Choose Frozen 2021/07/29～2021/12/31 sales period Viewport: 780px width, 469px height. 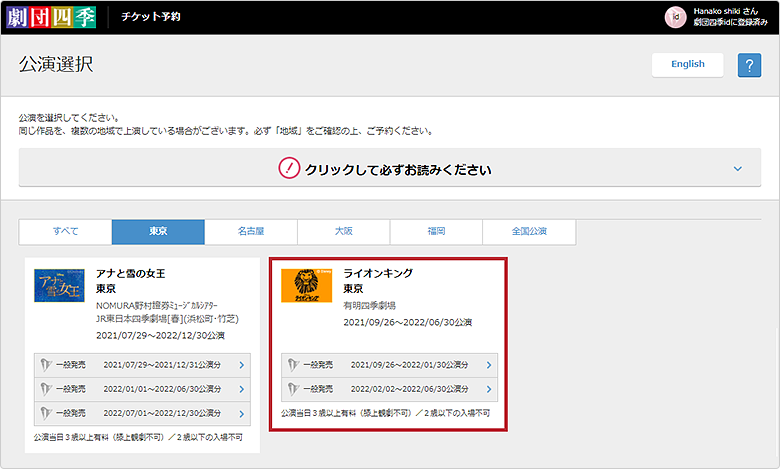pos(142,365)
